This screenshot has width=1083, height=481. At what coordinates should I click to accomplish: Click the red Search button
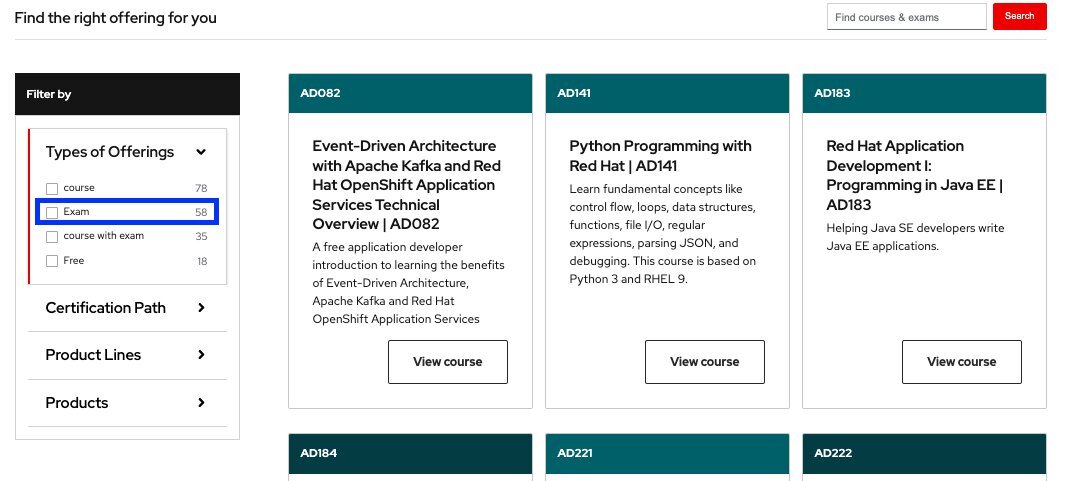tap(1019, 17)
